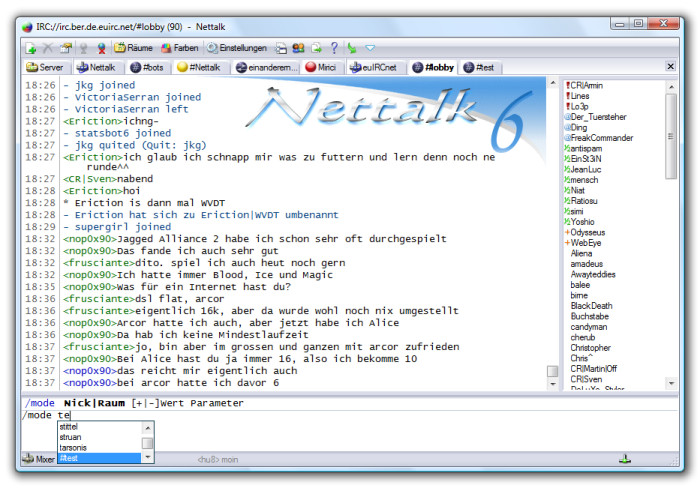The height and width of the screenshot is (488, 700).
Task: Select the active #lobby tab
Action: coord(433,67)
